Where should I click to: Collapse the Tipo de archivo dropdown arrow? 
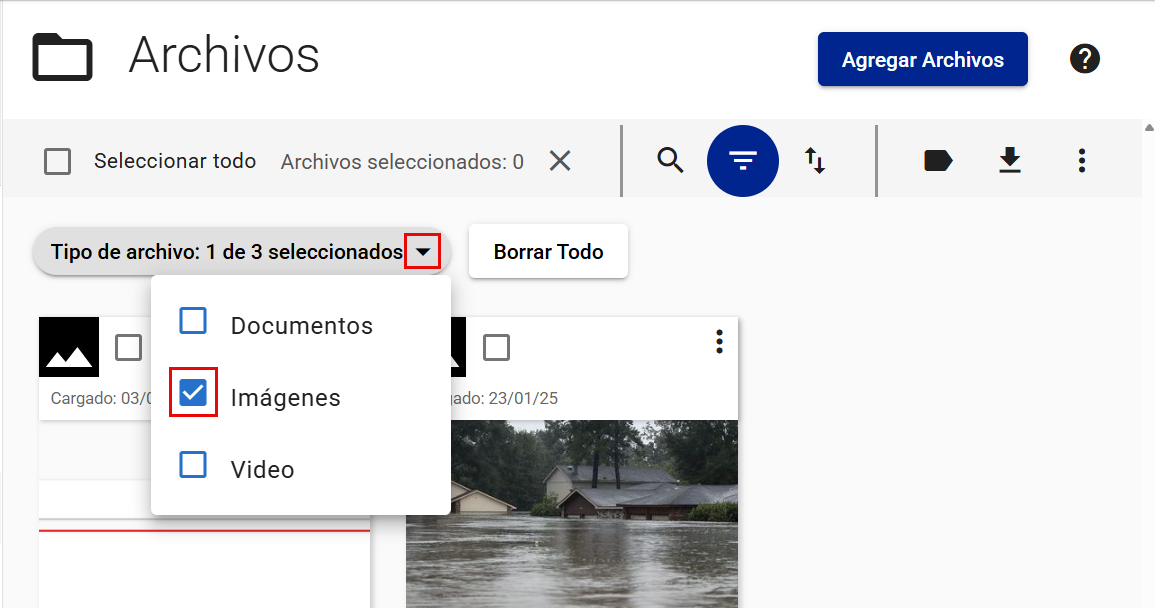[423, 252]
